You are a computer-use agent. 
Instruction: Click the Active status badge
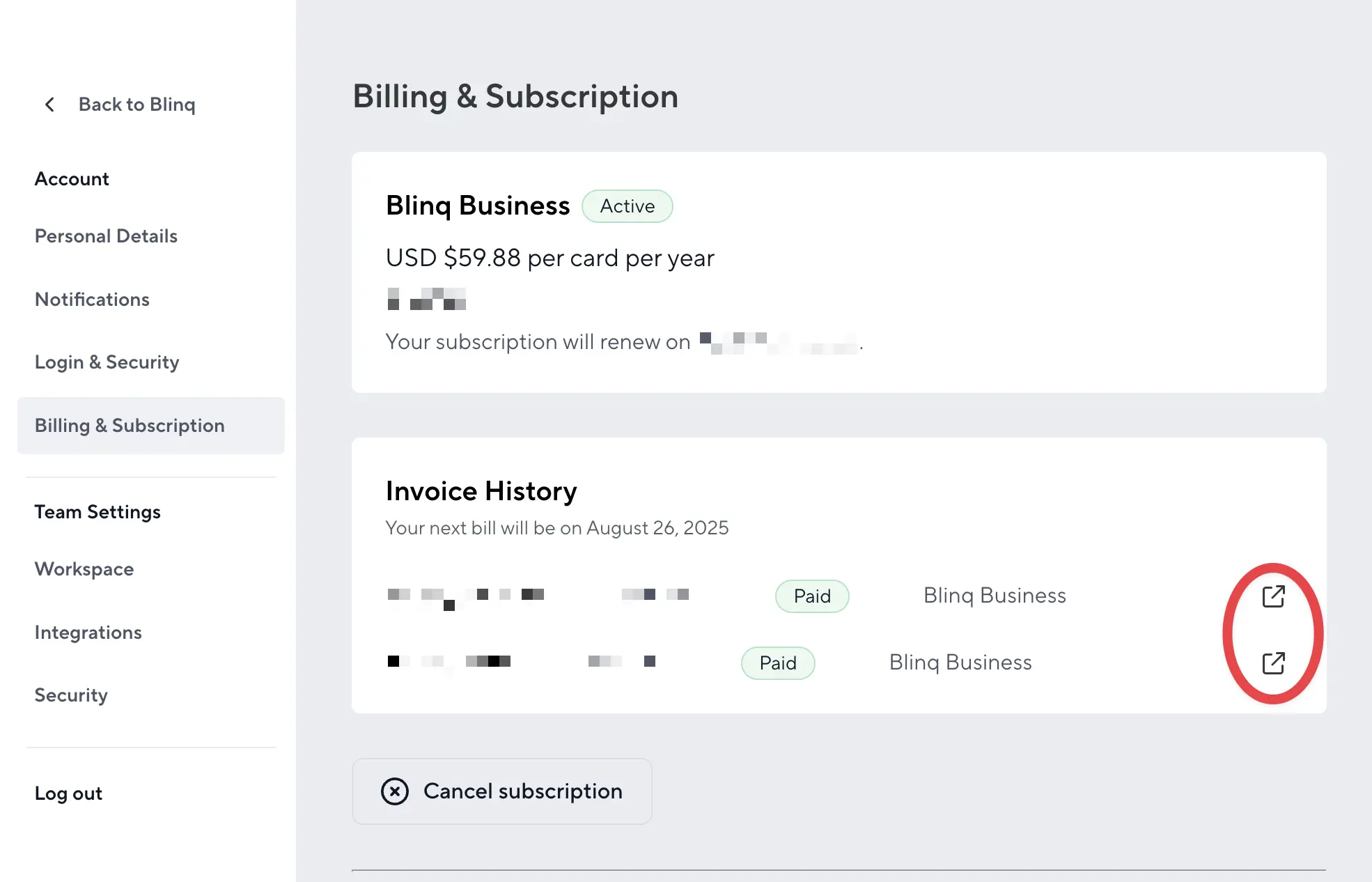click(627, 206)
